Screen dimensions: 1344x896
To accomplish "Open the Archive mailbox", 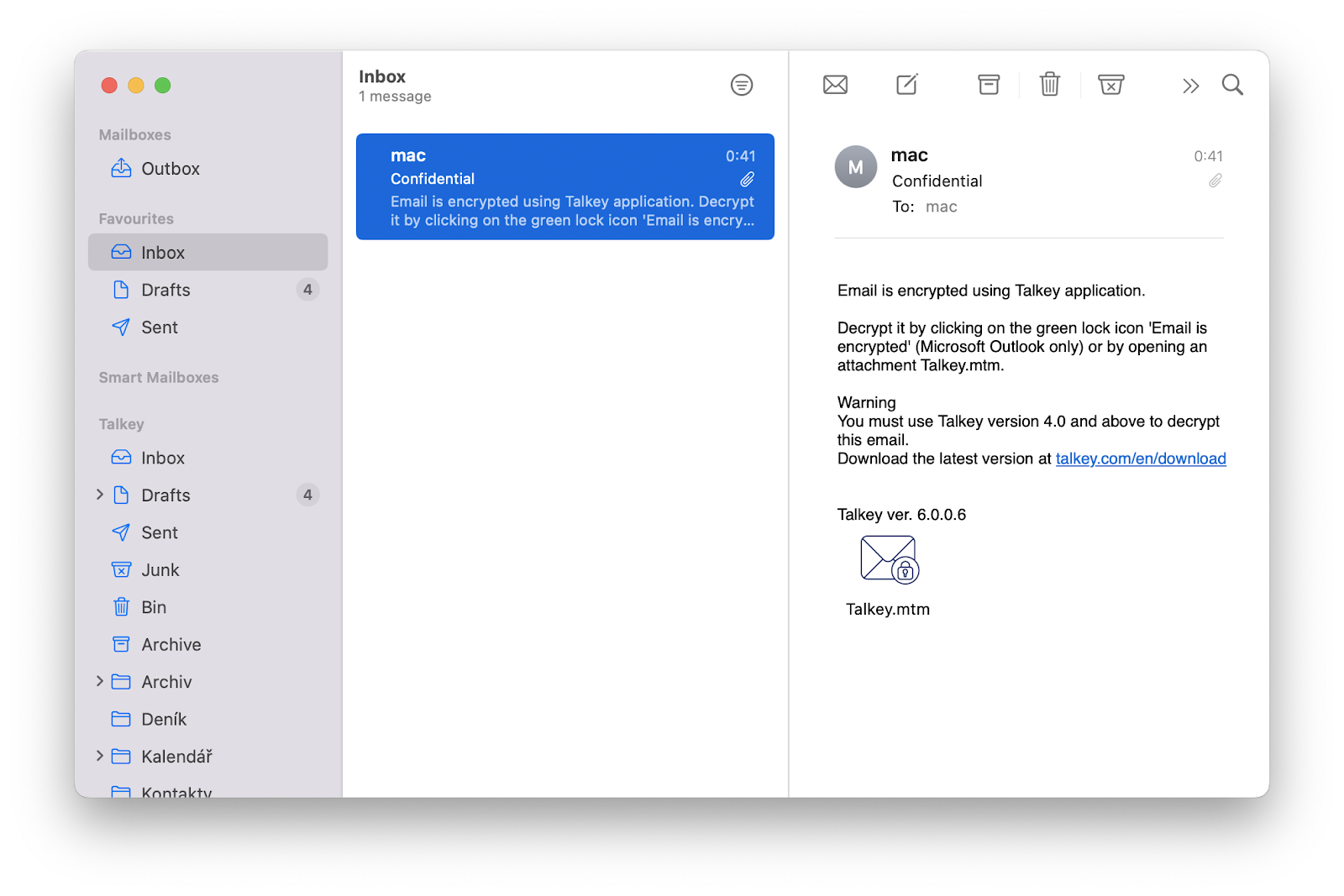I will pyautogui.click(x=207, y=645).
